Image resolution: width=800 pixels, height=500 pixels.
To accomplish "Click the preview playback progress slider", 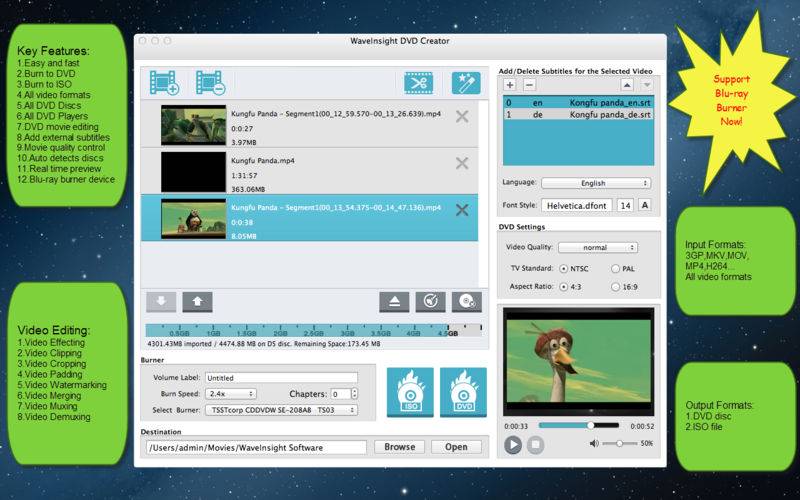I will point(579,425).
